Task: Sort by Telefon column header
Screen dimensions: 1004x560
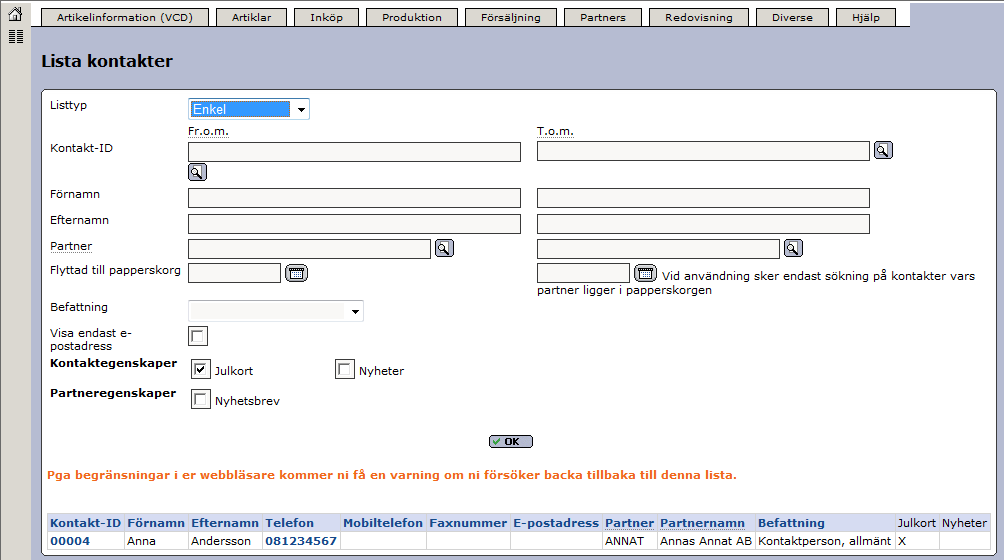Action: pyautogui.click(x=289, y=523)
